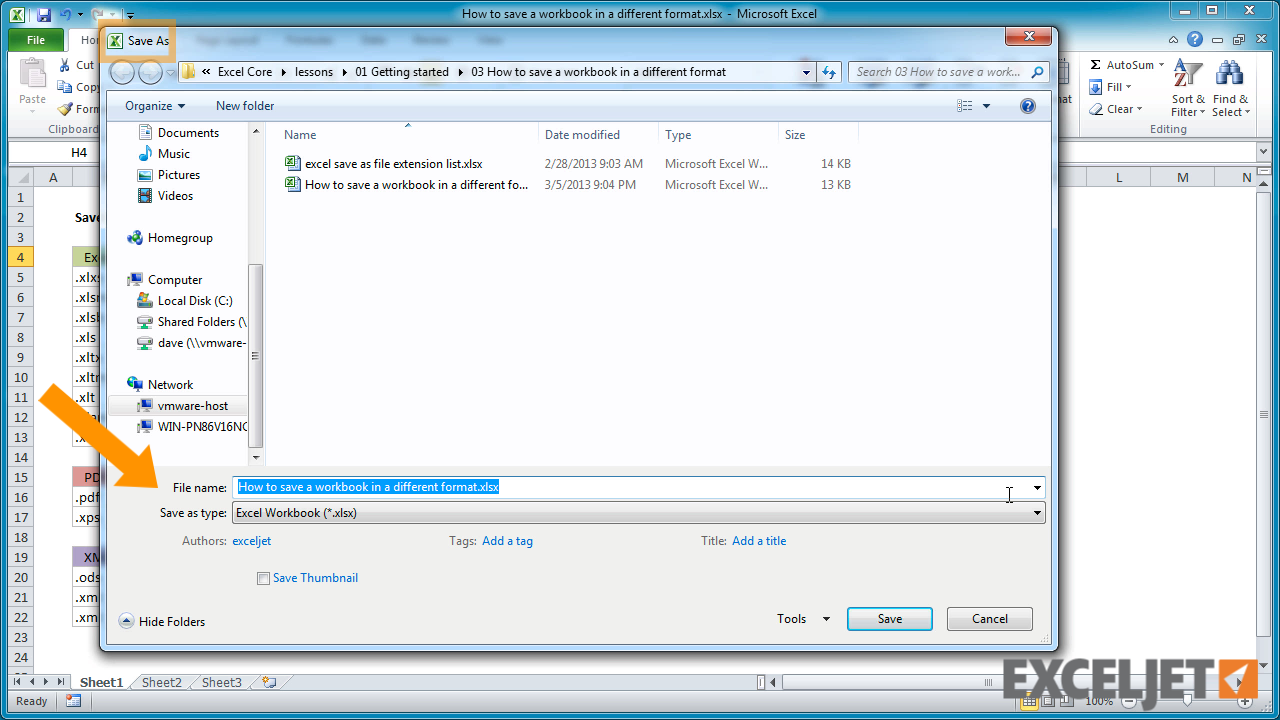Click the Documents library icon
Viewport: 1280px width, 720px height.
[x=146, y=133]
